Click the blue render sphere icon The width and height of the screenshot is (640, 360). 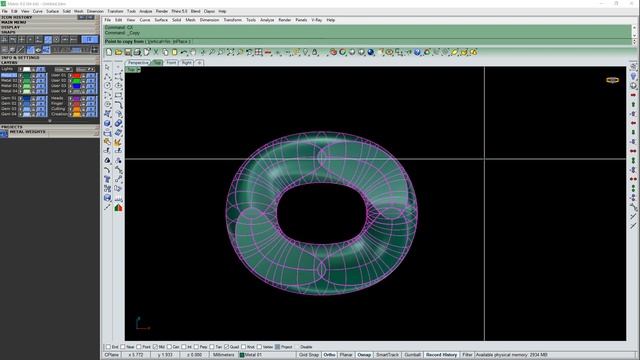[371, 52]
